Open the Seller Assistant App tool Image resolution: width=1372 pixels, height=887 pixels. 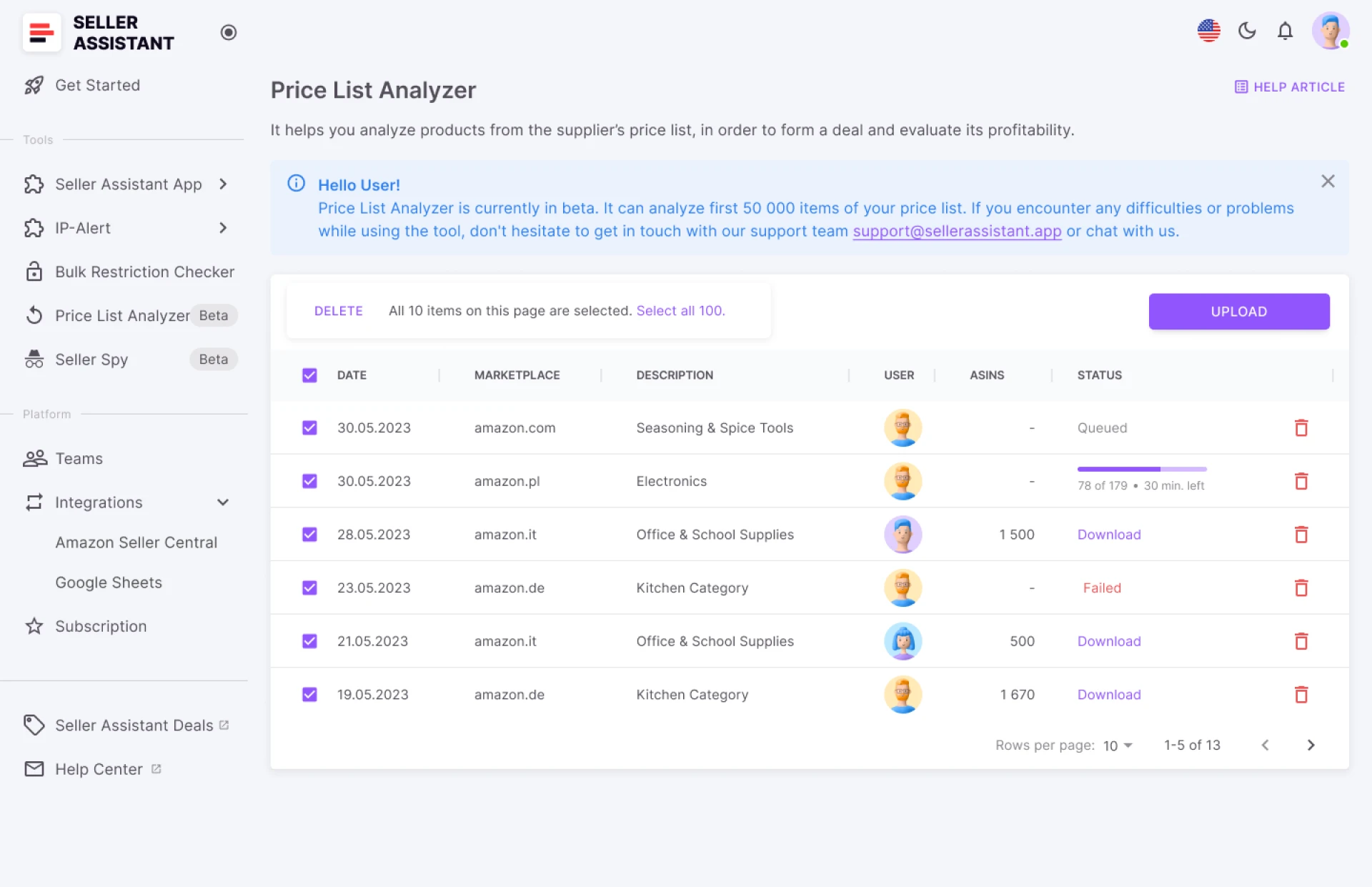pos(128,184)
